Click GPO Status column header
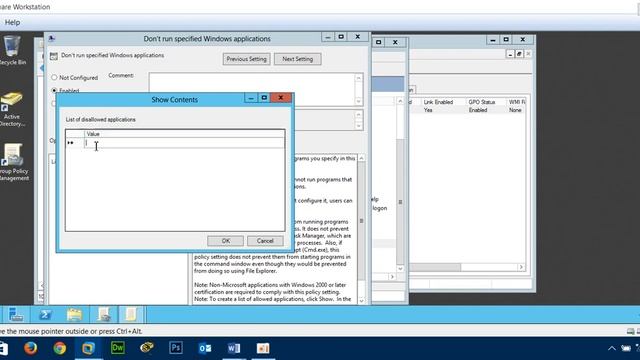Screen dimensions: 640x360 (482, 102)
